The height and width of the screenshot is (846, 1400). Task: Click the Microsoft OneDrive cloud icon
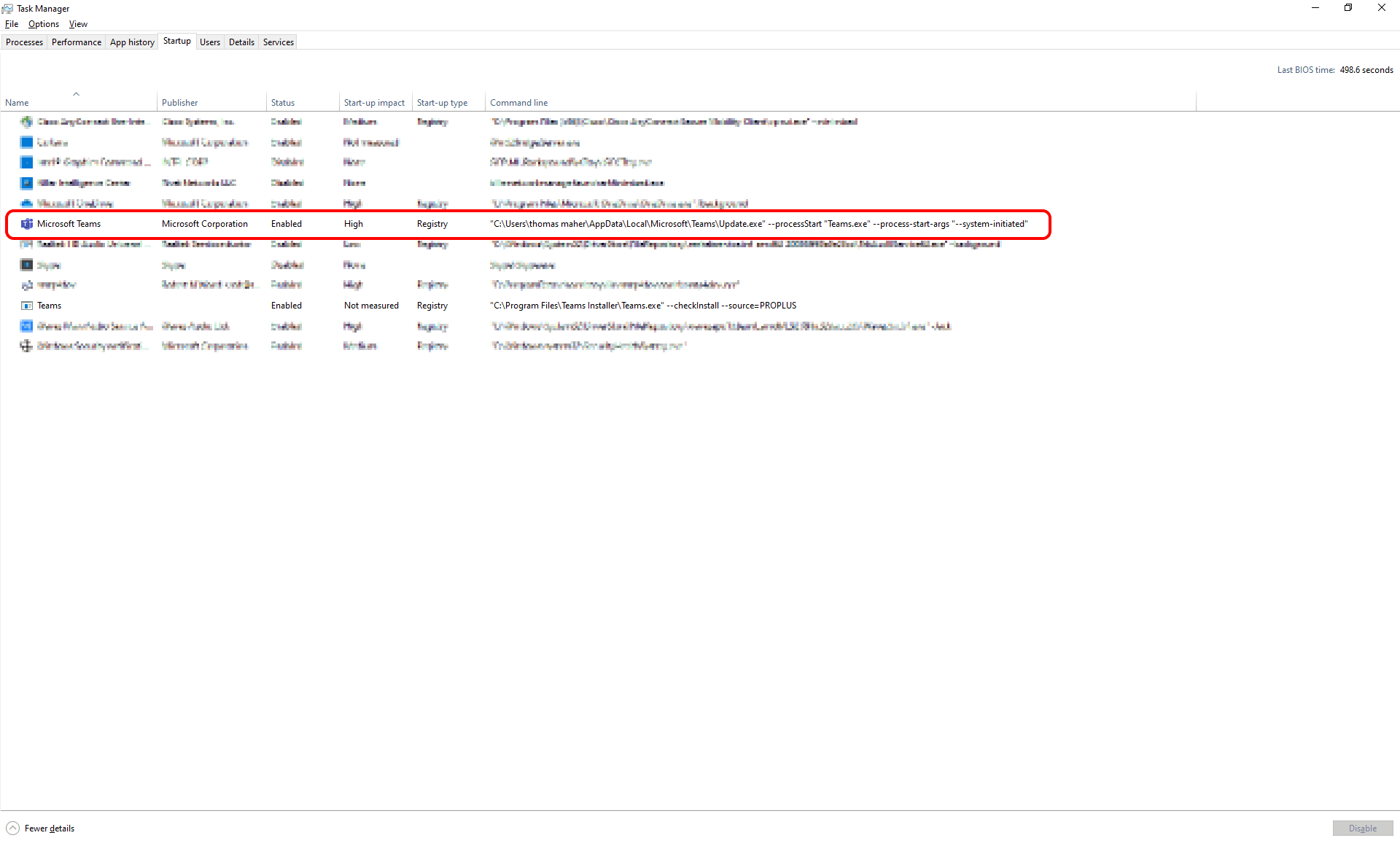(27, 203)
